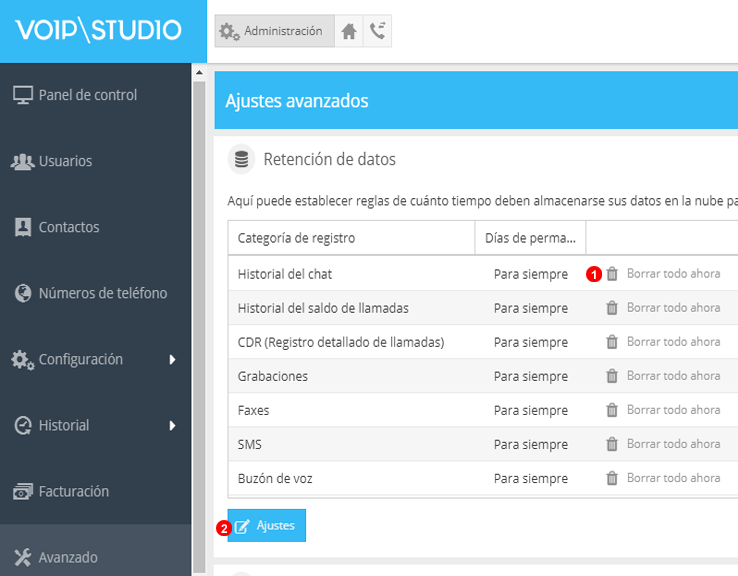Click trash icon for Buzón de voz
The image size is (738, 576).
coord(612,478)
